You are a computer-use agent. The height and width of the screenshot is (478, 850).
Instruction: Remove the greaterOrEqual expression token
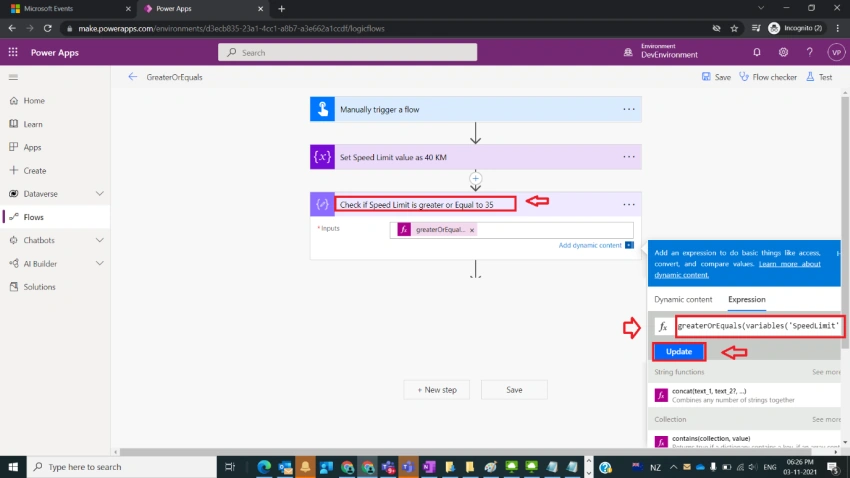(x=472, y=230)
